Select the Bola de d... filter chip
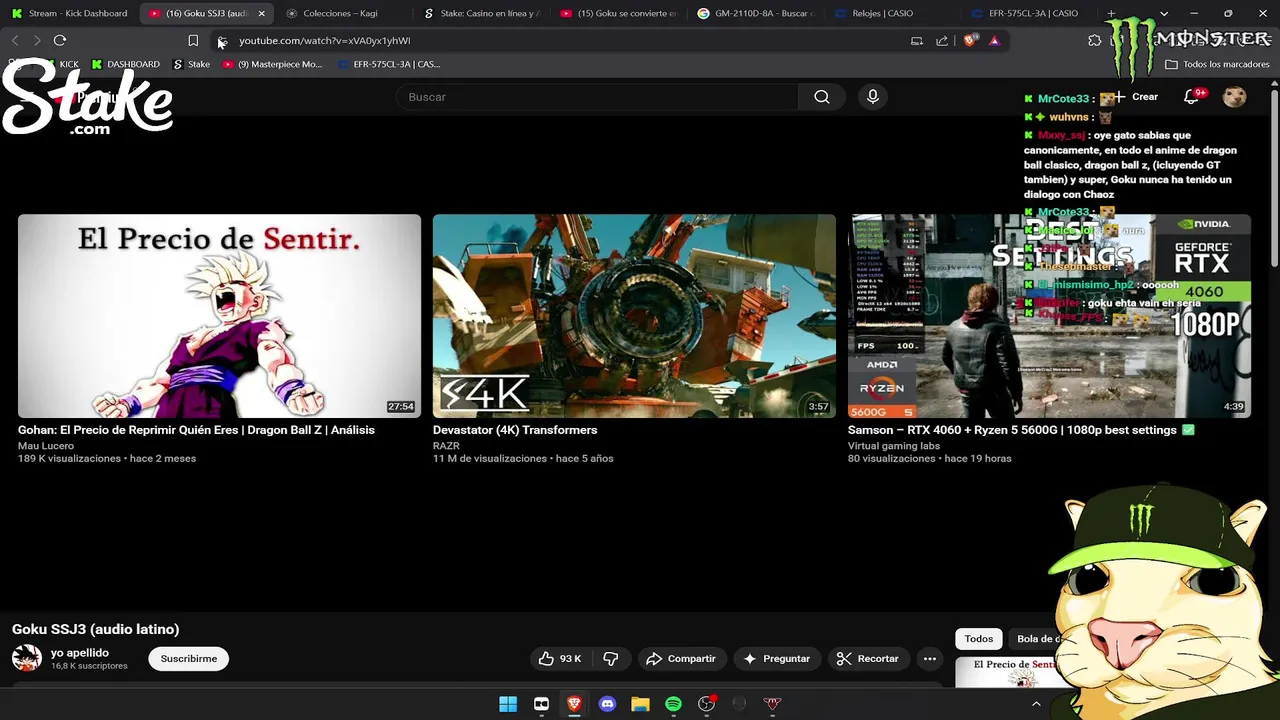This screenshot has height=720, width=1280. tap(1036, 639)
